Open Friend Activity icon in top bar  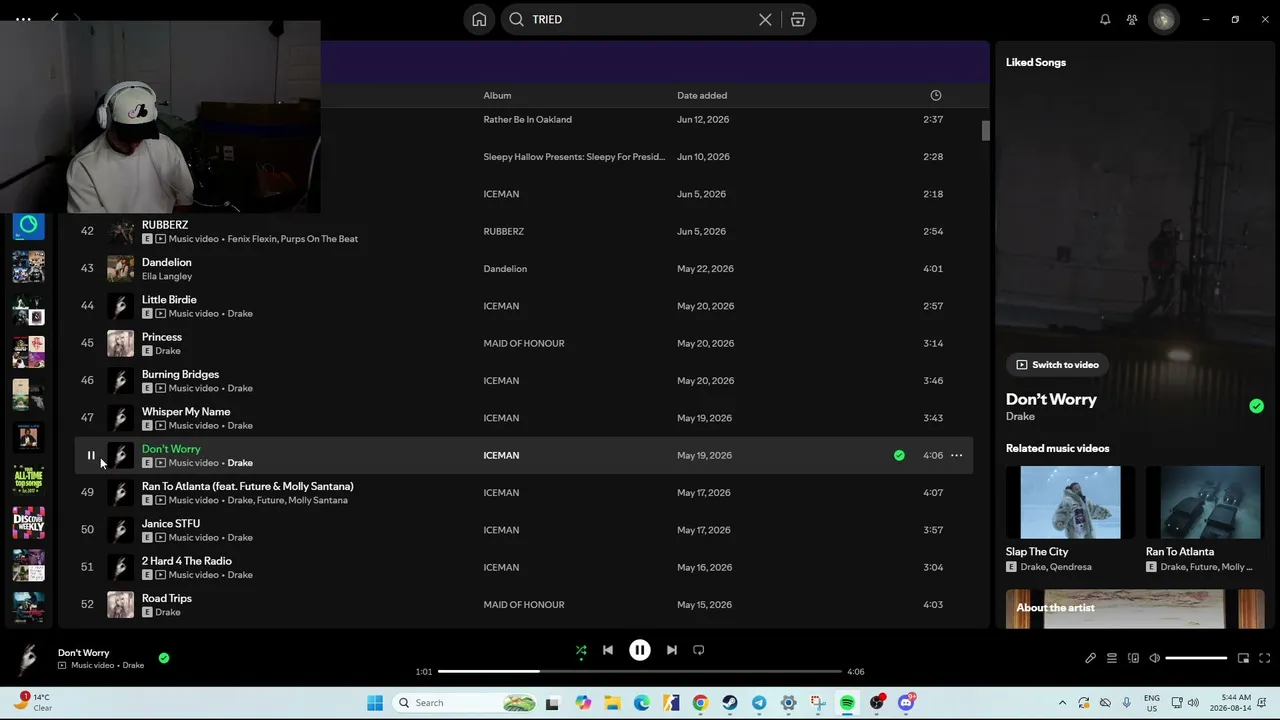pos(1132,19)
